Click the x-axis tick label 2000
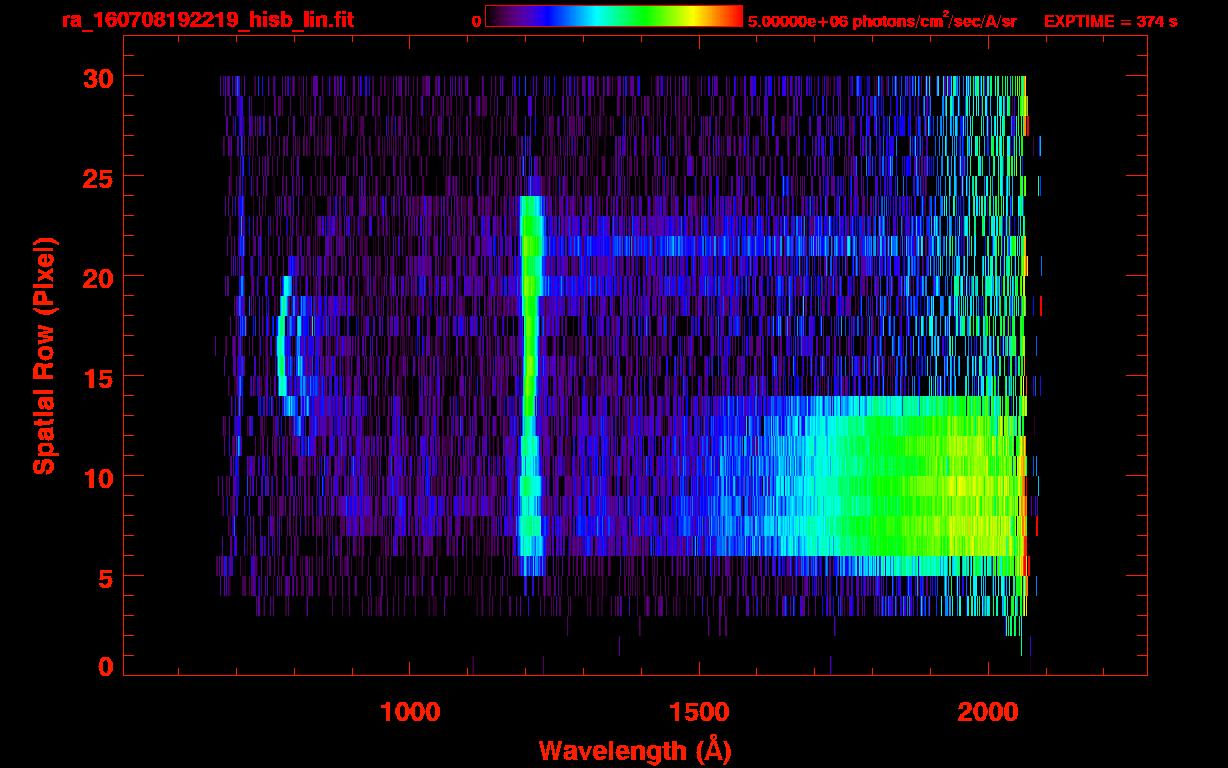The height and width of the screenshot is (768, 1228). 988,712
